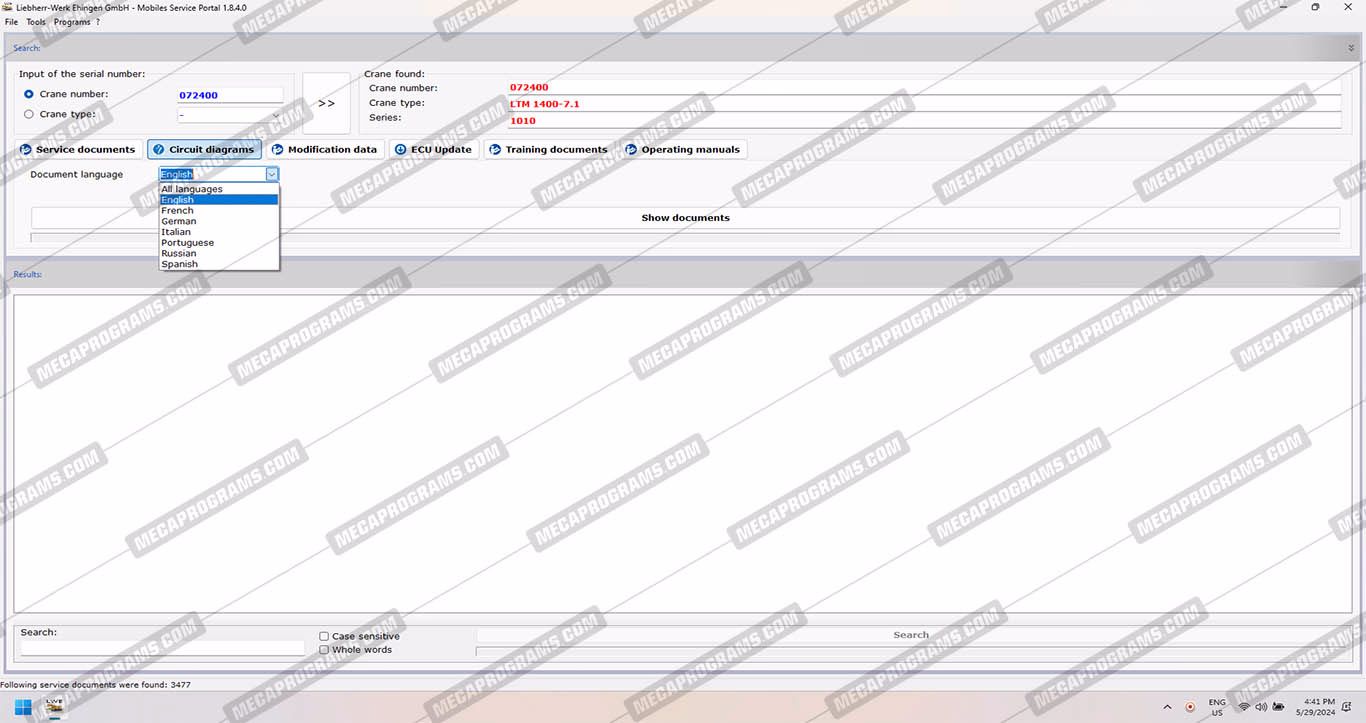Click the Crane number input field

230,95
